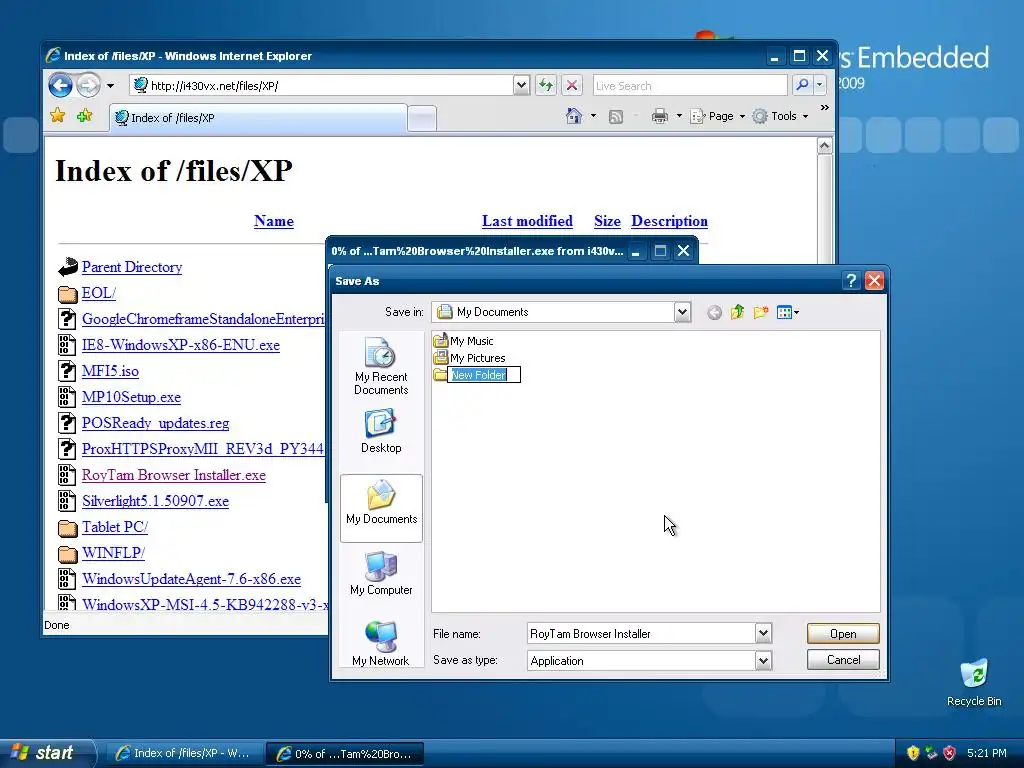Open the Tablet PC/ folder link
Viewport: 1024px width, 768px height.
tap(115, 527)
